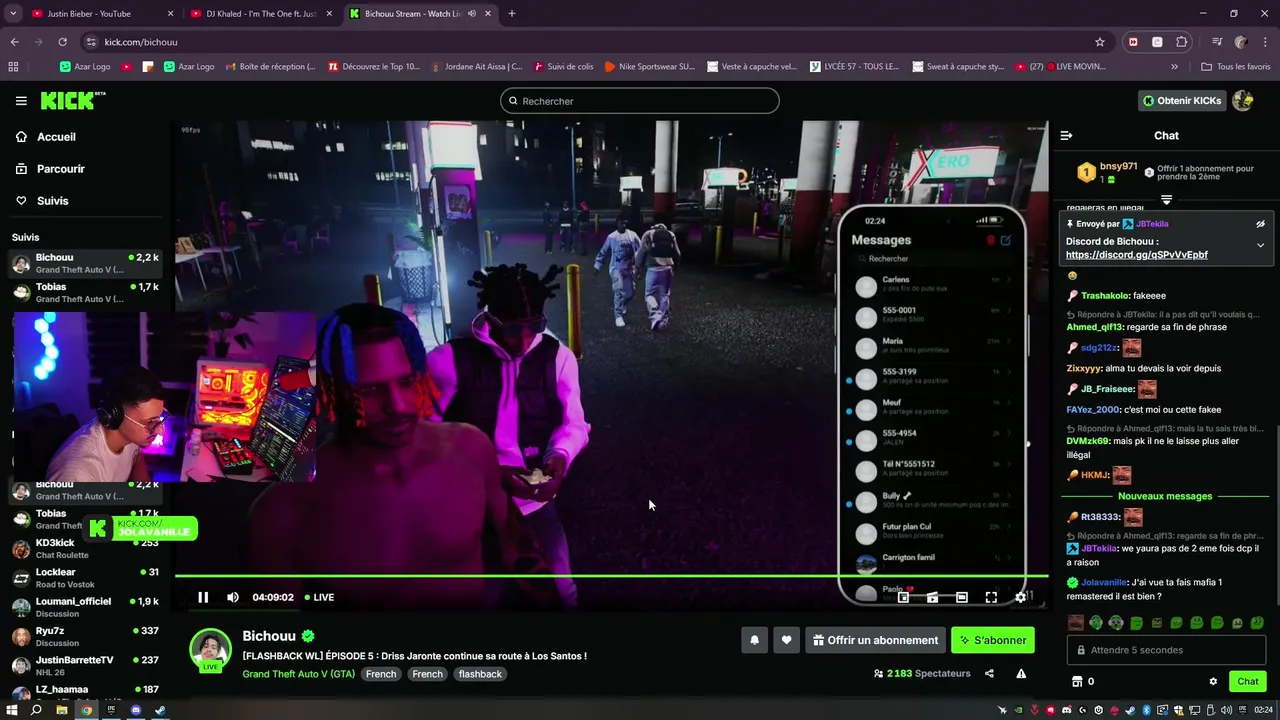Expand the pinned message chevron
The height and width of the screenshot is (720, 1280).
pyautogui.click(x=1260, y=245)
